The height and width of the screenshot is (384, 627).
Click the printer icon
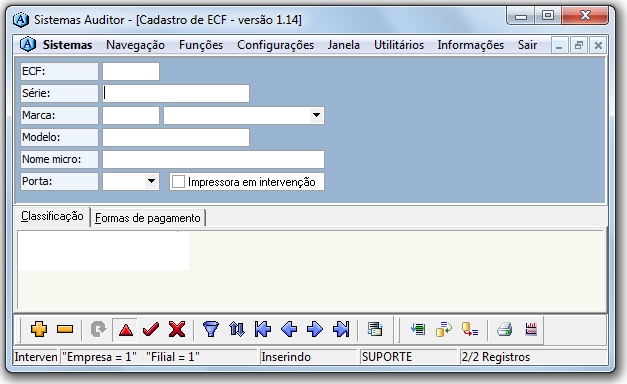tap(505, 329)
